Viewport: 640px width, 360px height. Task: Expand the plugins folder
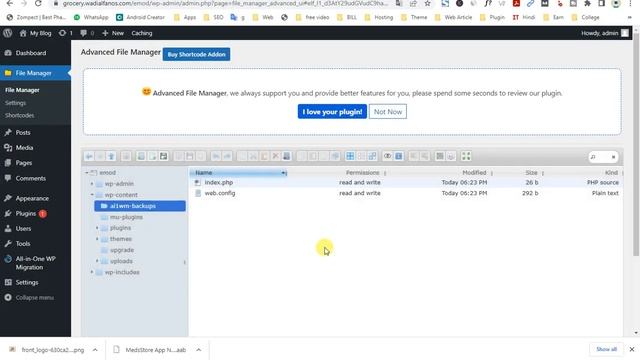97,228
